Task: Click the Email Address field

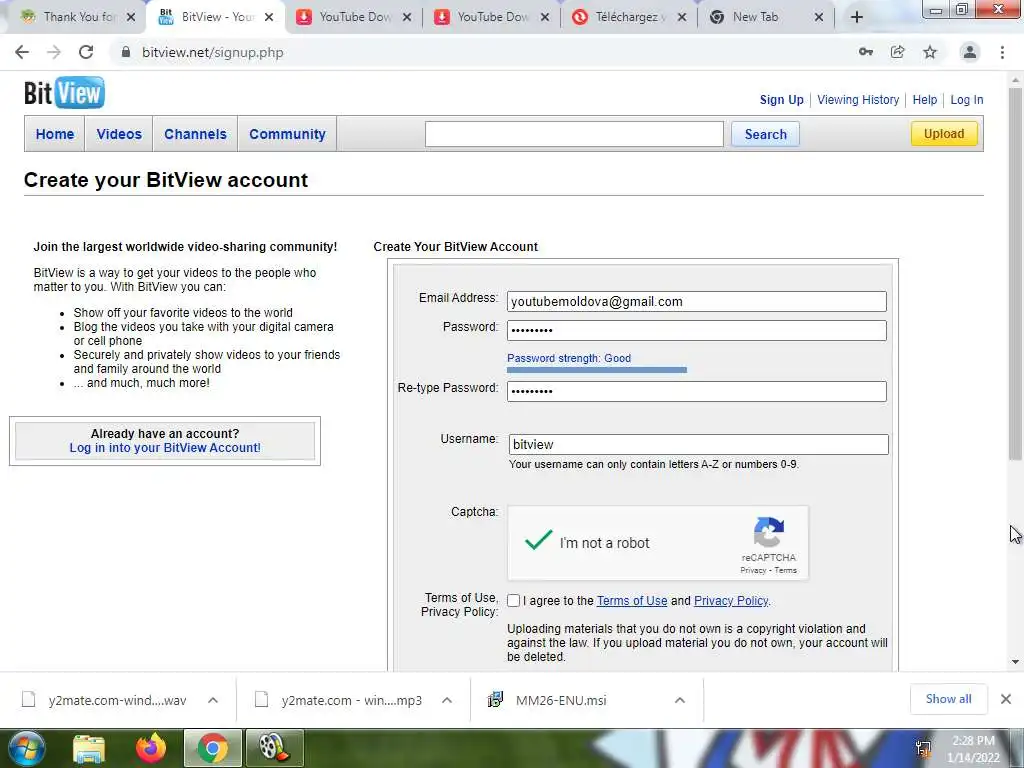Action: (696, 302)
